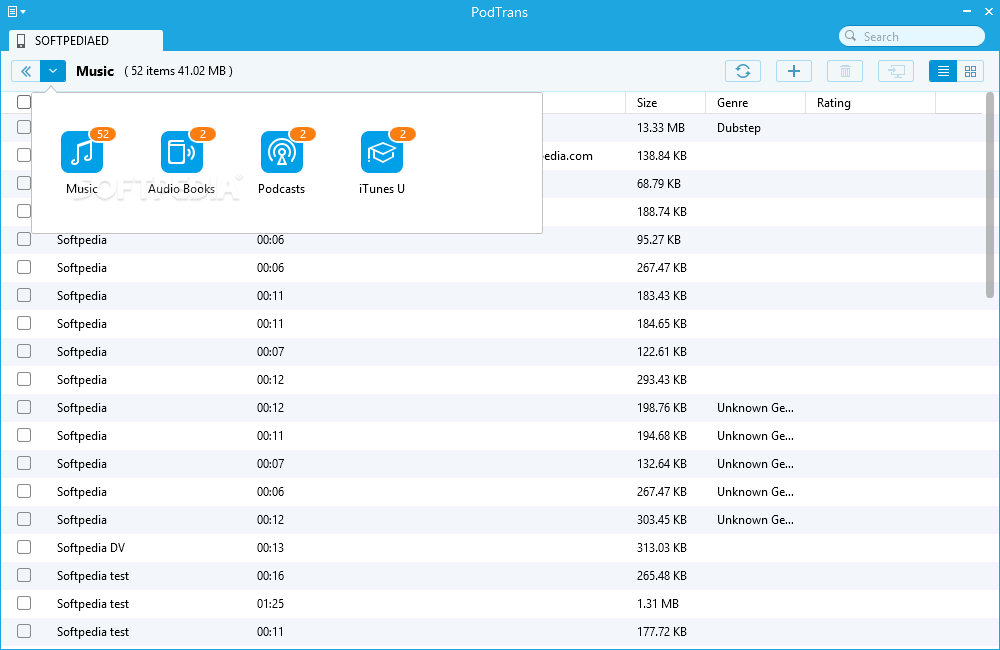Check the row with size 95.27 KB
The height and width of the screenshot is (650, 1000).
pos(24,239)
